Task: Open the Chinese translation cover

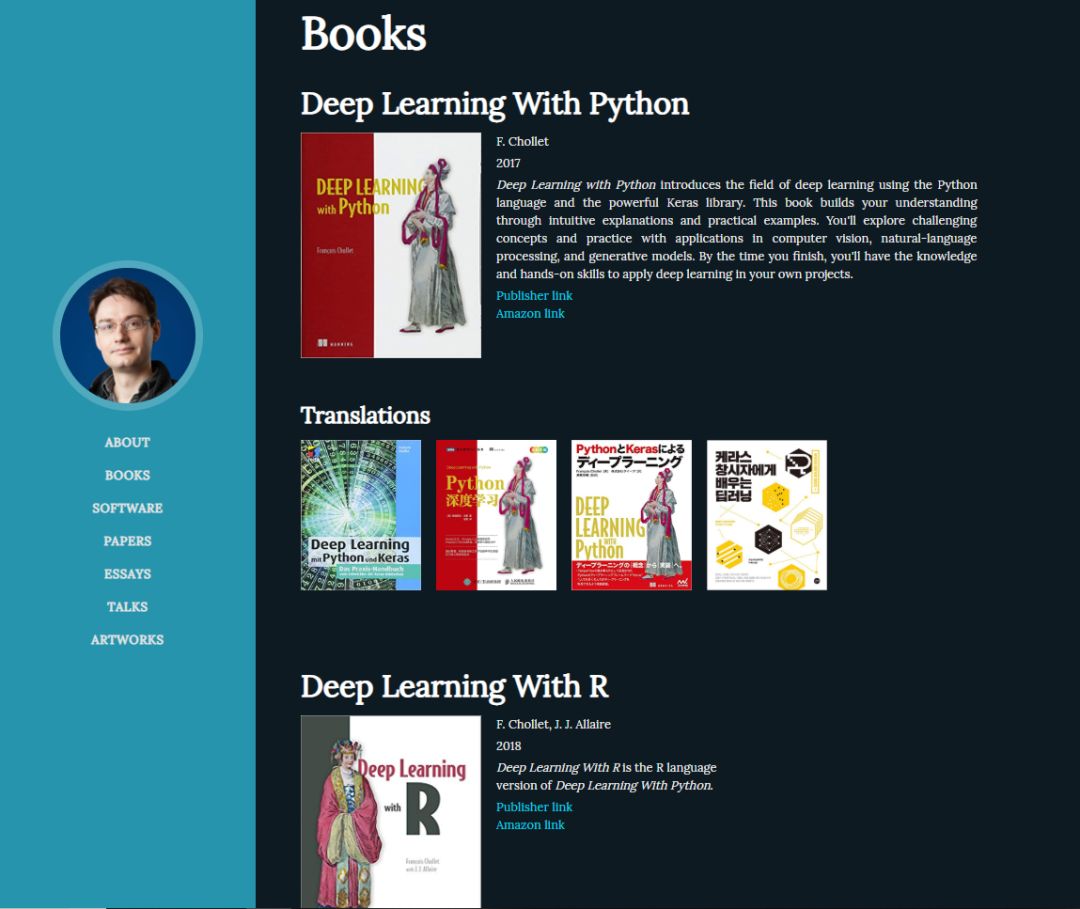Action: 496,515
